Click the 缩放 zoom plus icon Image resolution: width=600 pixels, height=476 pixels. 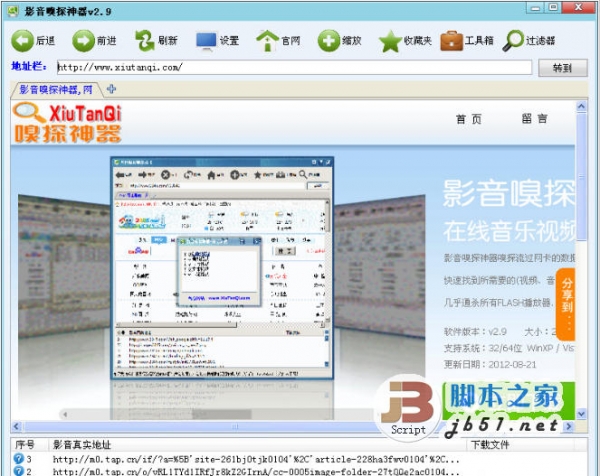[x=328, y=41]
